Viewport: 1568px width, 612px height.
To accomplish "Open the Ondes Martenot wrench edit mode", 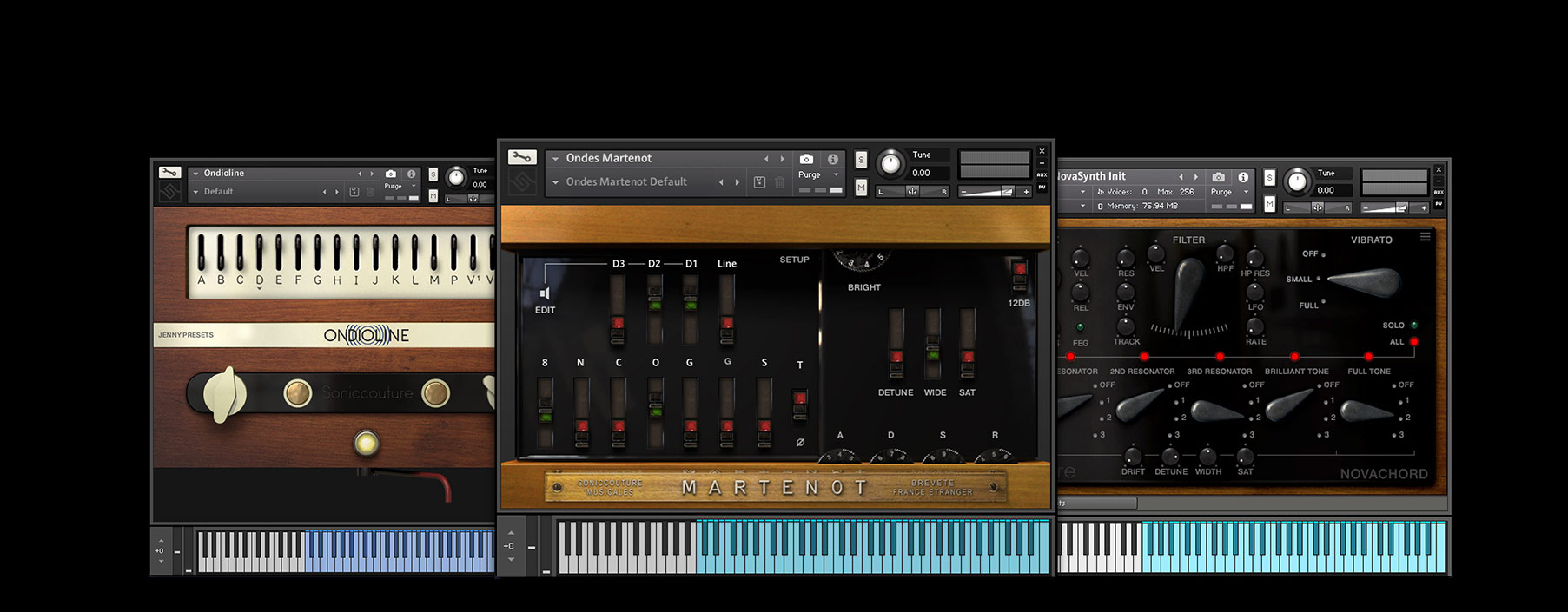I will (x=522, y=157).
